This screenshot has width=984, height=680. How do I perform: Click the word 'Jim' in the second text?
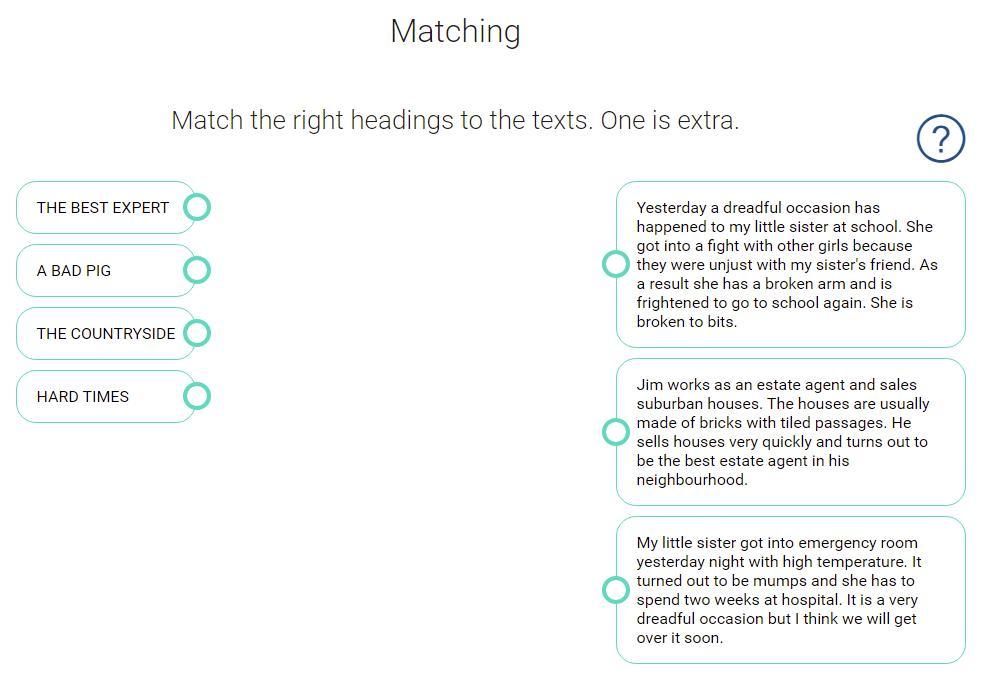(x=649, y=385)
